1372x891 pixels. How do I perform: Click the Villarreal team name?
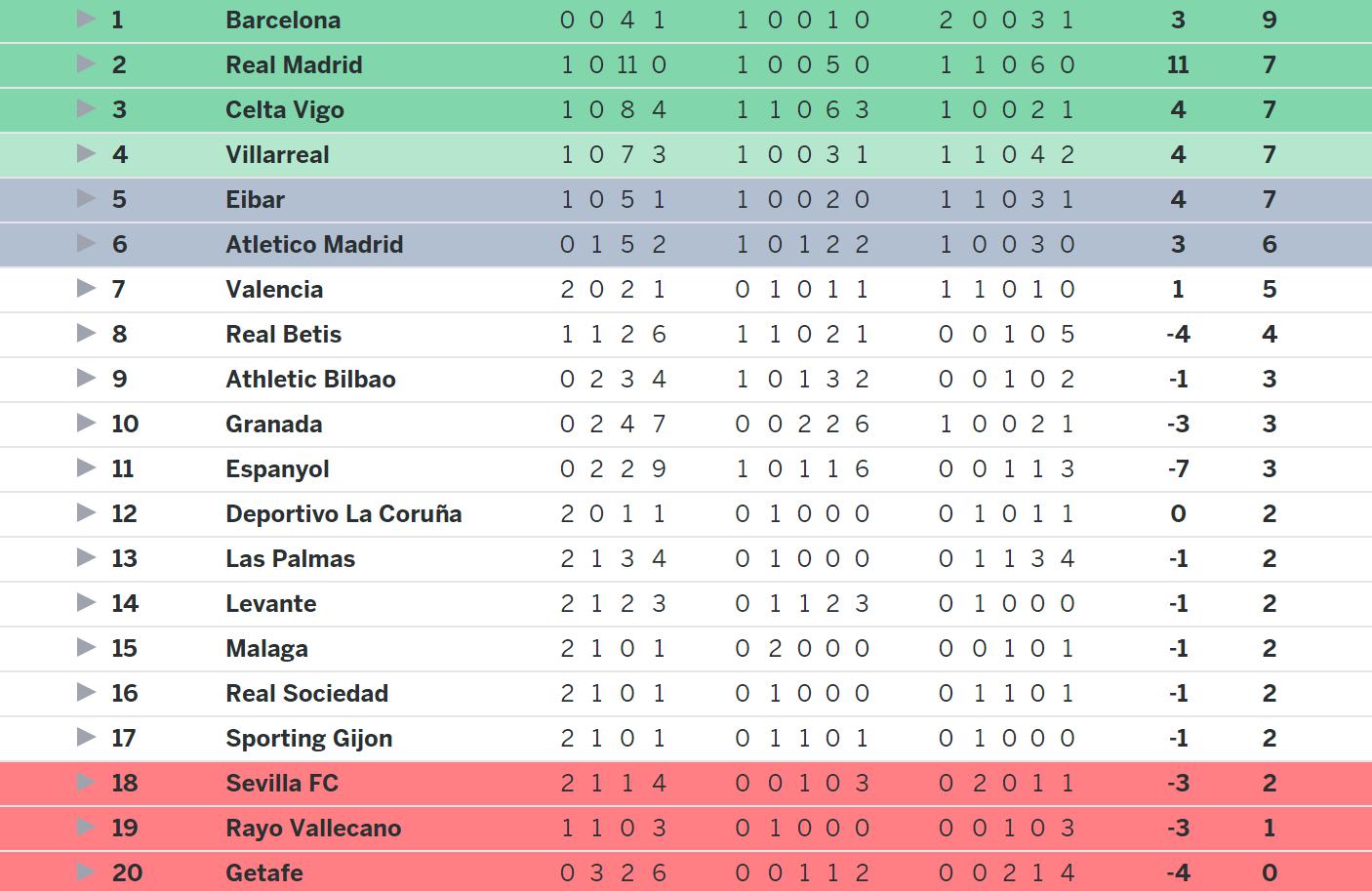point(277,154)
